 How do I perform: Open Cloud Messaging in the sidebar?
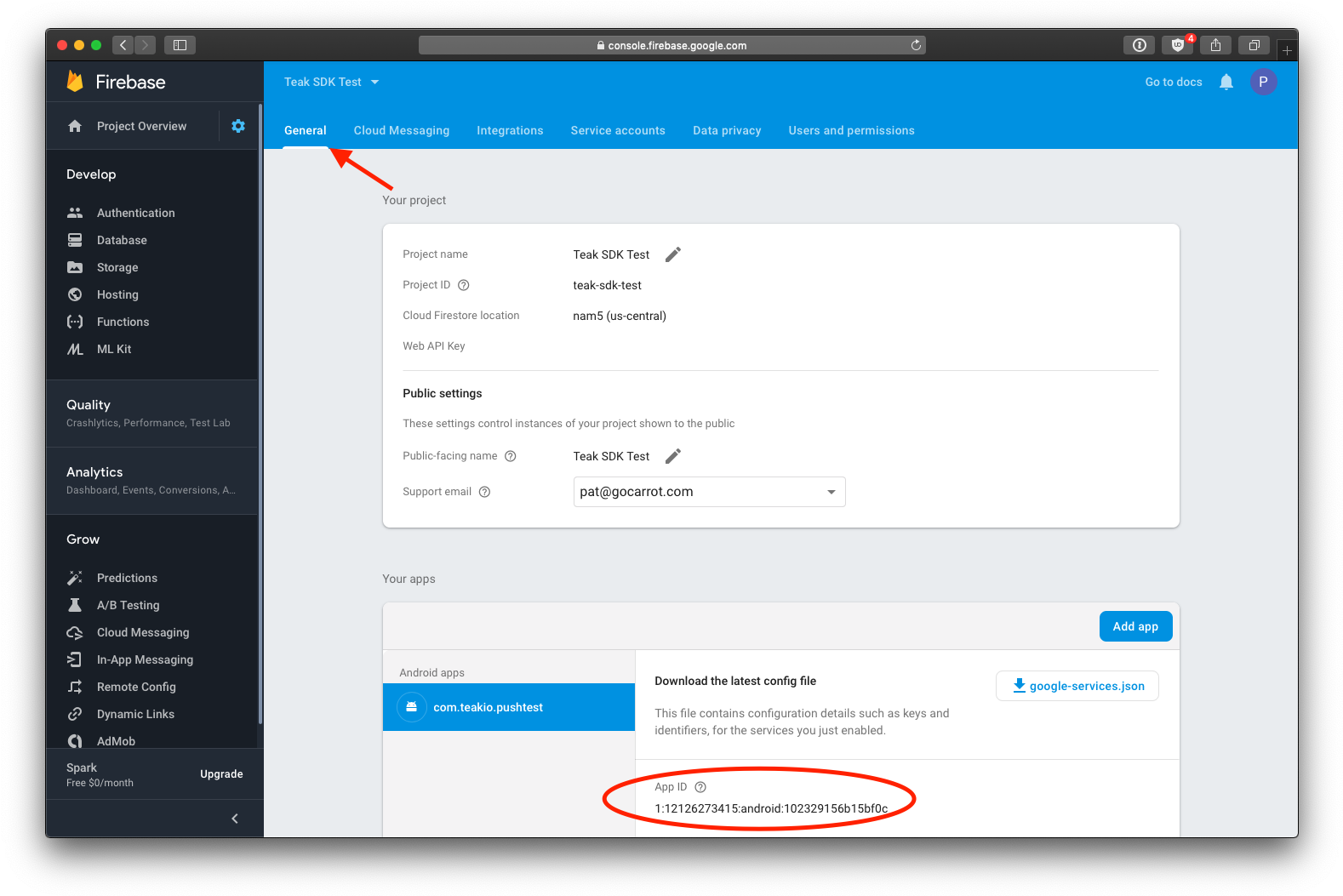143,632
